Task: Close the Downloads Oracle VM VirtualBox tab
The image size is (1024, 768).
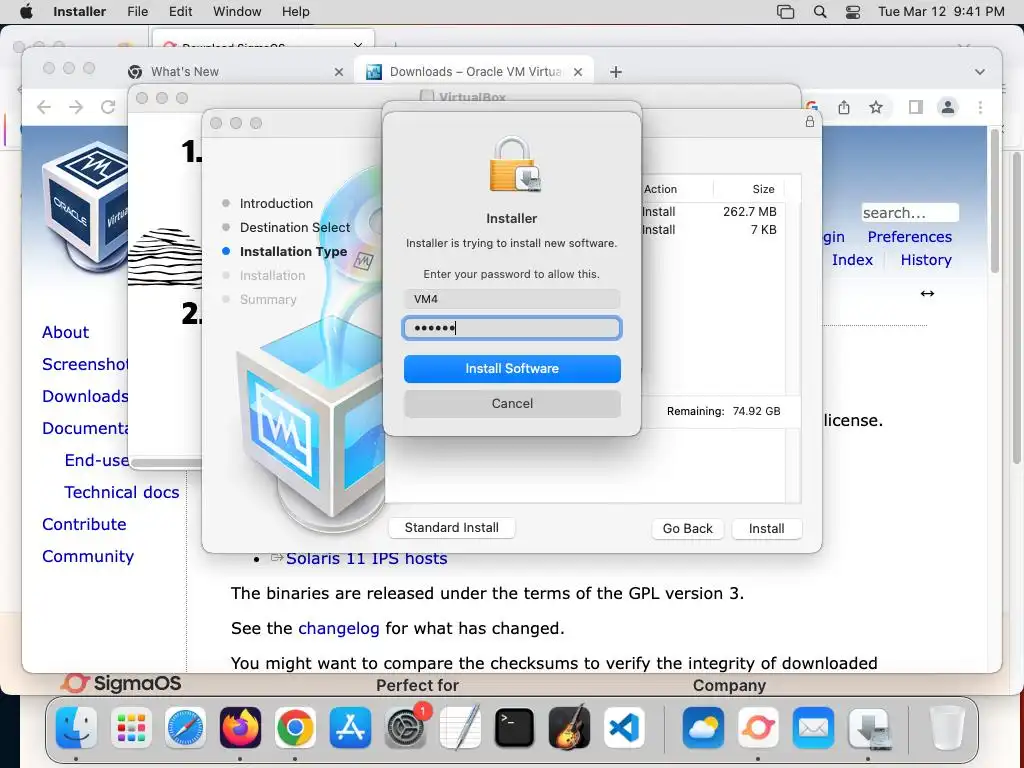Action: point(578,72)
